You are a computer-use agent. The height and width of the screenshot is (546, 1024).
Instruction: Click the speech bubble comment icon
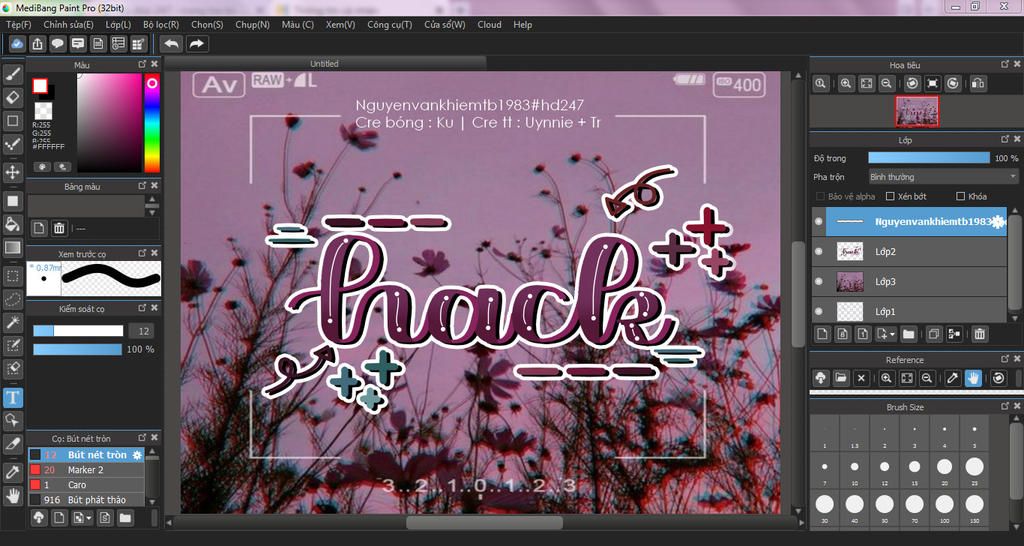[x=58, y=44]
